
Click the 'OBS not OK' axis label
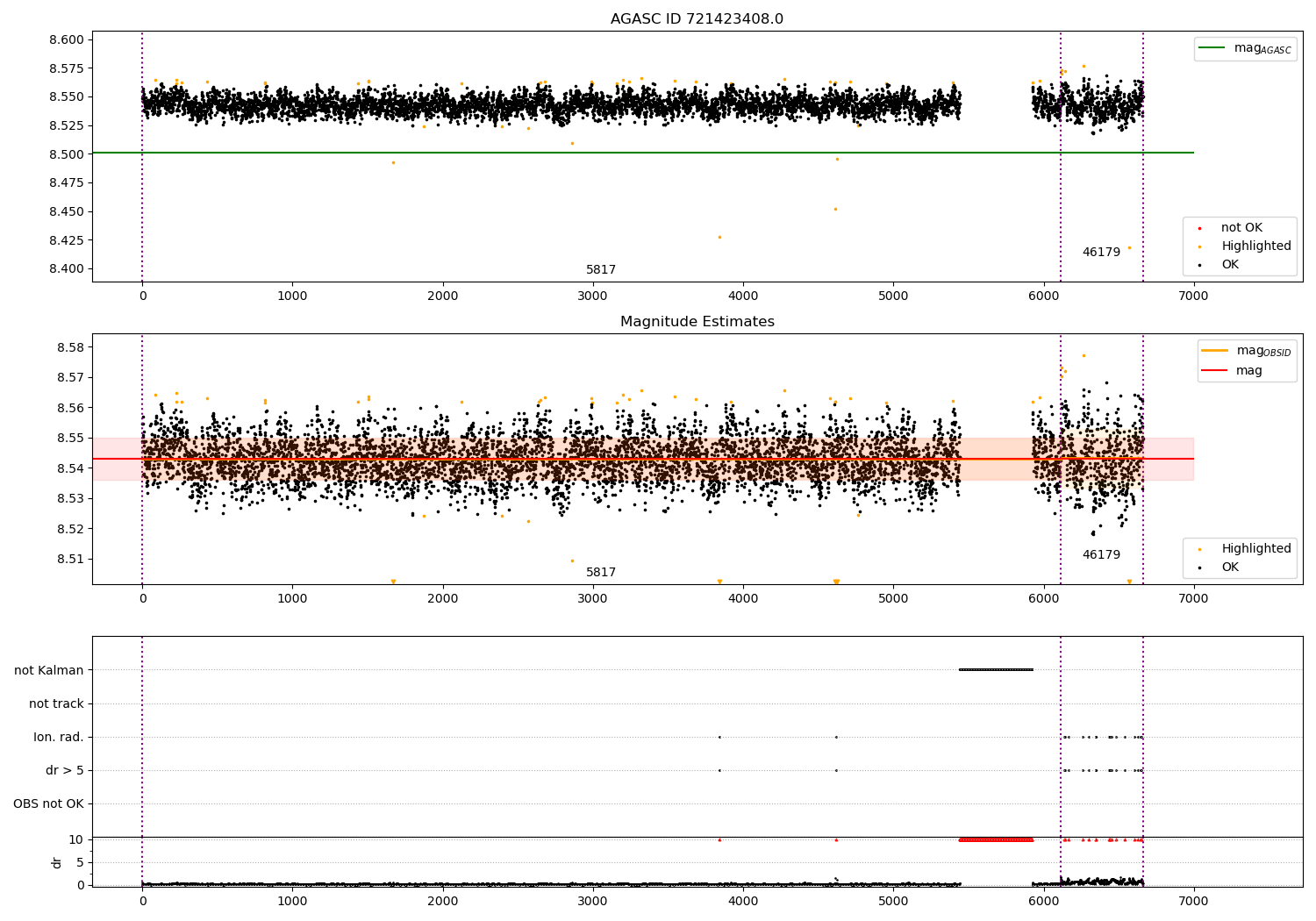tap(48, 803)
